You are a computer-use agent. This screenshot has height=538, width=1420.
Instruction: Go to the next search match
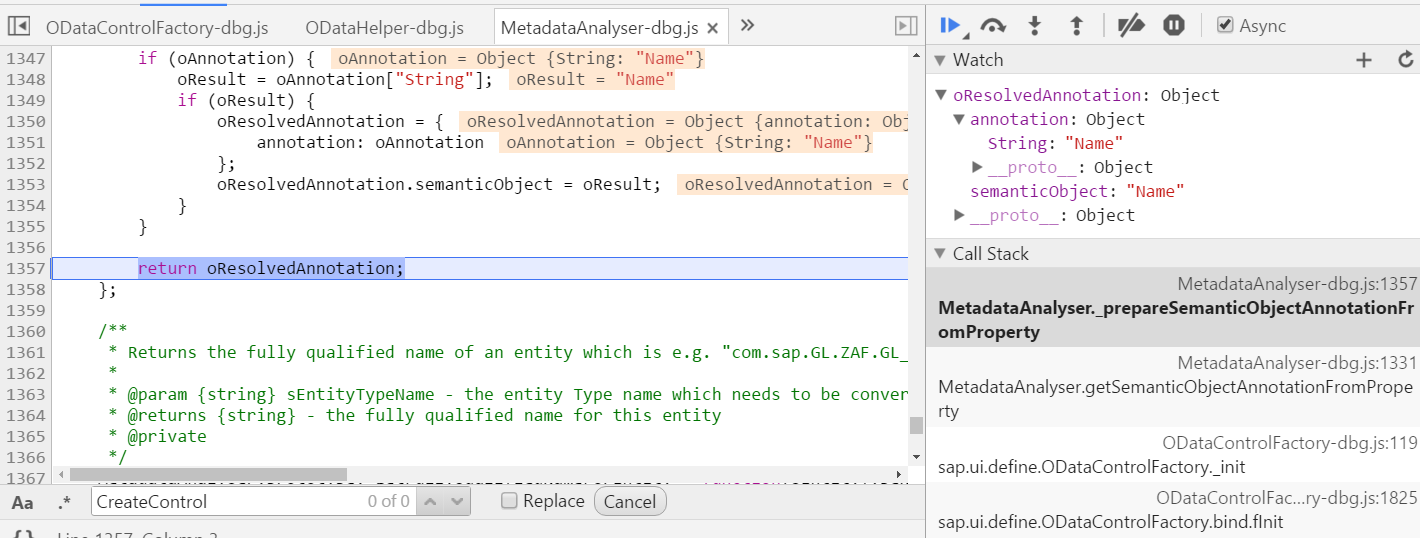[x=457, y=502]
